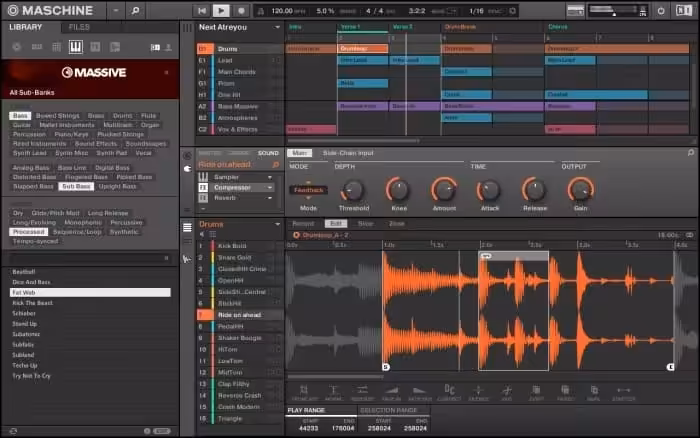Open the Side-Chain Input page
Image resolution: width=700 pixels, height=438 pixels.
point(348,153)
